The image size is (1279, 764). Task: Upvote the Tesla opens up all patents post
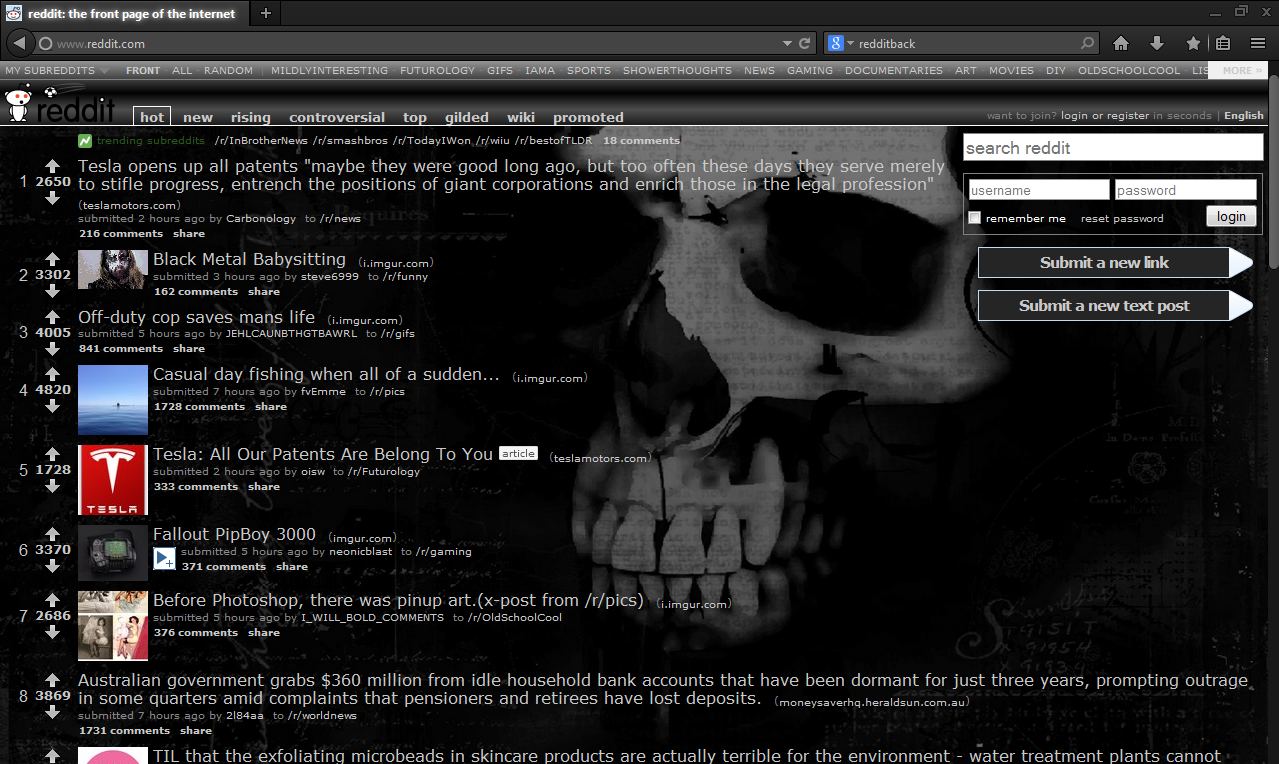pos(52,166)
